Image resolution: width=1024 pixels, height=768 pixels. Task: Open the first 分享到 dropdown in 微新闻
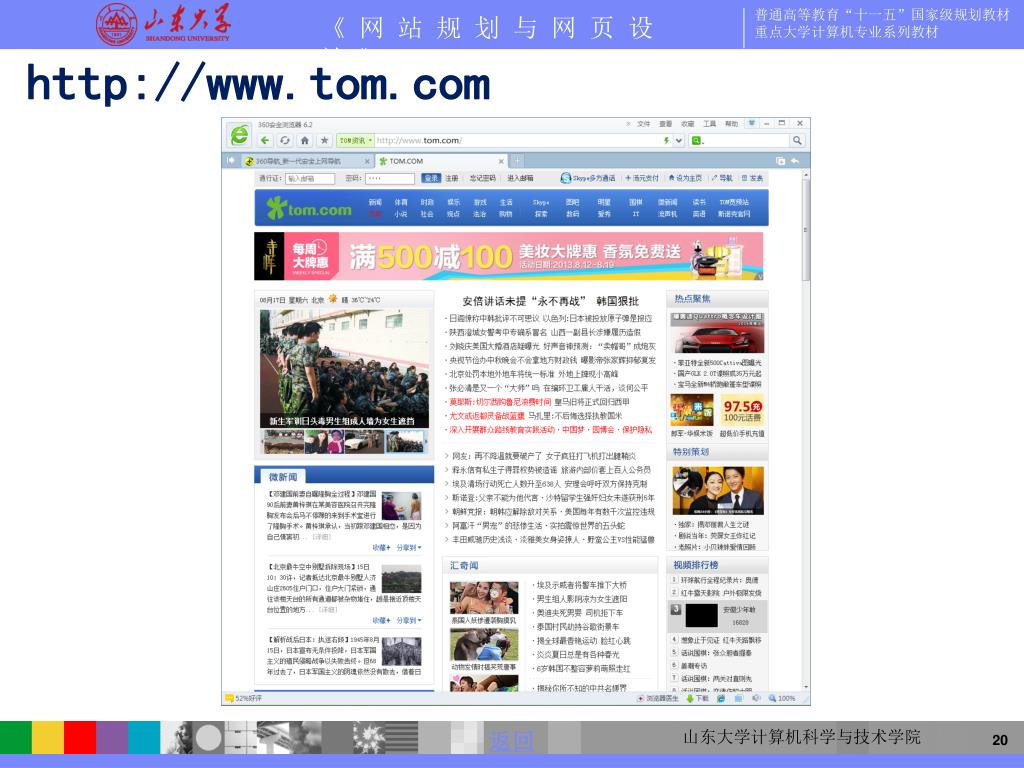[409, 547]
